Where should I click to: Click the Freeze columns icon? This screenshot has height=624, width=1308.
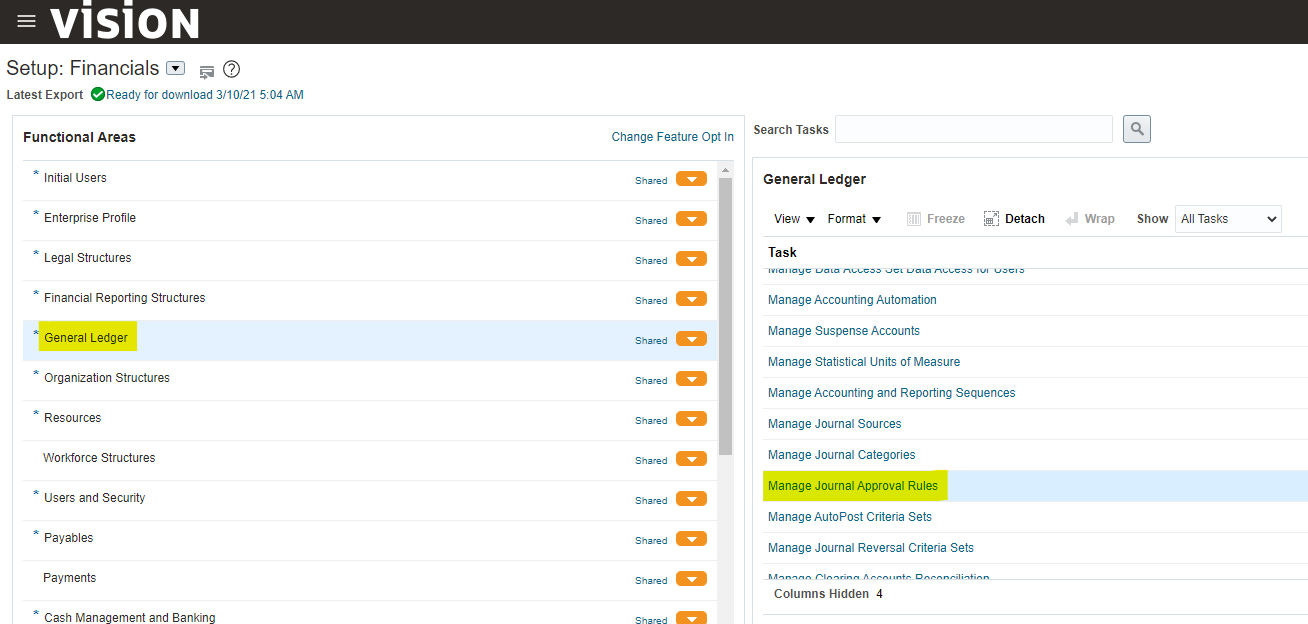coord(914,219)
